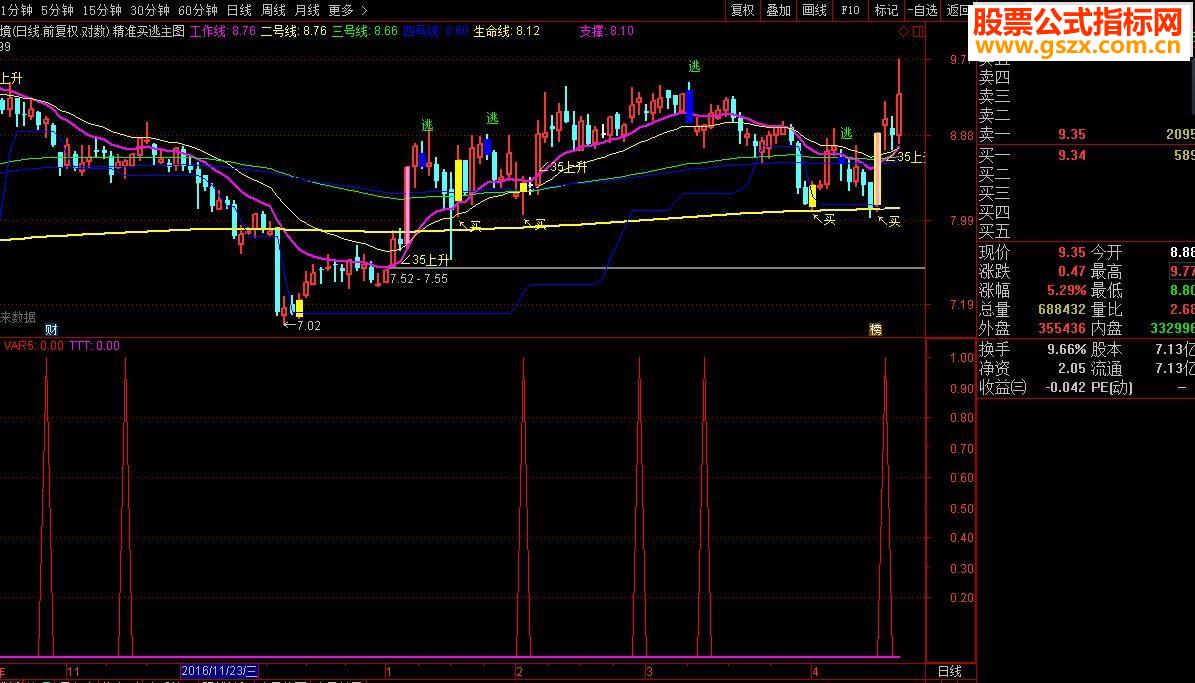Open the F10 company info
Image resolution: width=1195 pixels, height=683 pixels.
point(850,10)
